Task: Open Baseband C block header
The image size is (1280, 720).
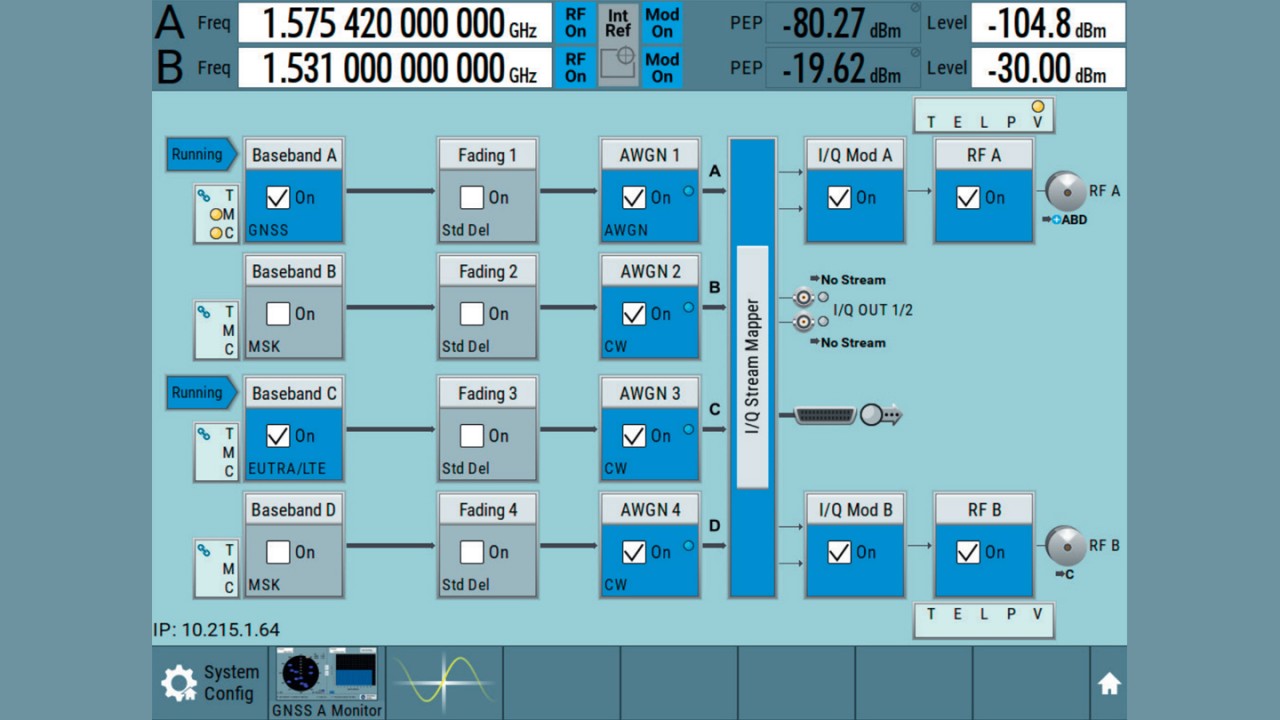Action: tap(294, 393)
